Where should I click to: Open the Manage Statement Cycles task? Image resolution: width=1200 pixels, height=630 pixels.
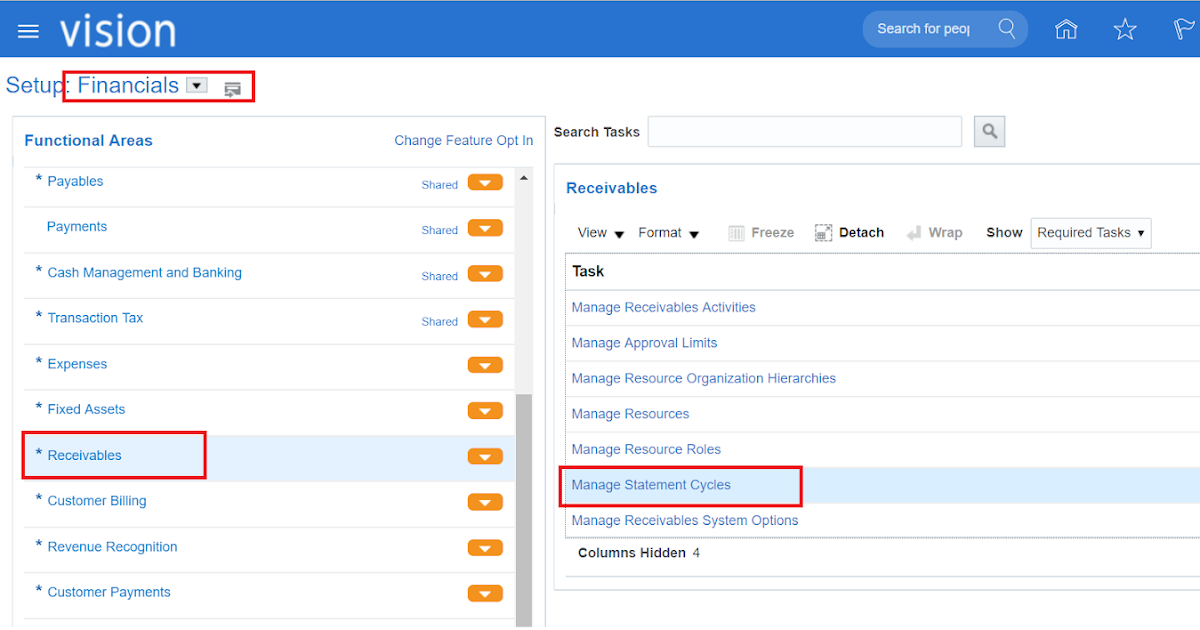click(652, 484)
